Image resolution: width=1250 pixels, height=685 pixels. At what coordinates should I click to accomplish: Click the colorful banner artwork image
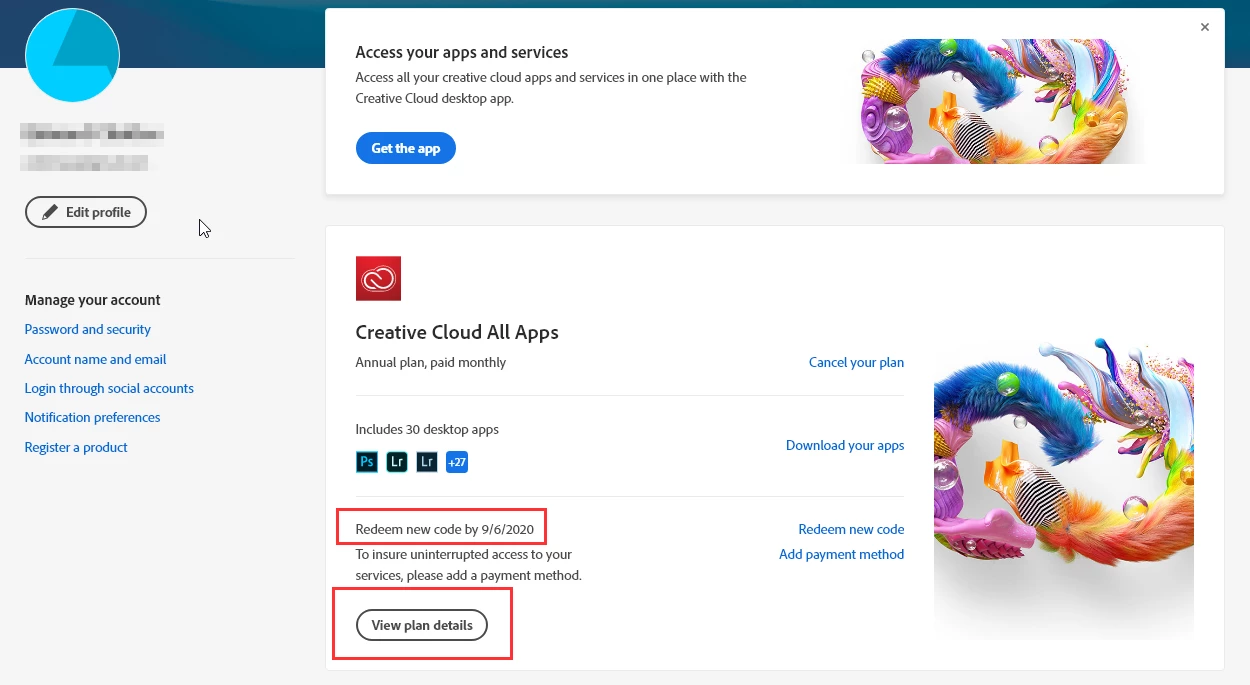click(1002, 101)
